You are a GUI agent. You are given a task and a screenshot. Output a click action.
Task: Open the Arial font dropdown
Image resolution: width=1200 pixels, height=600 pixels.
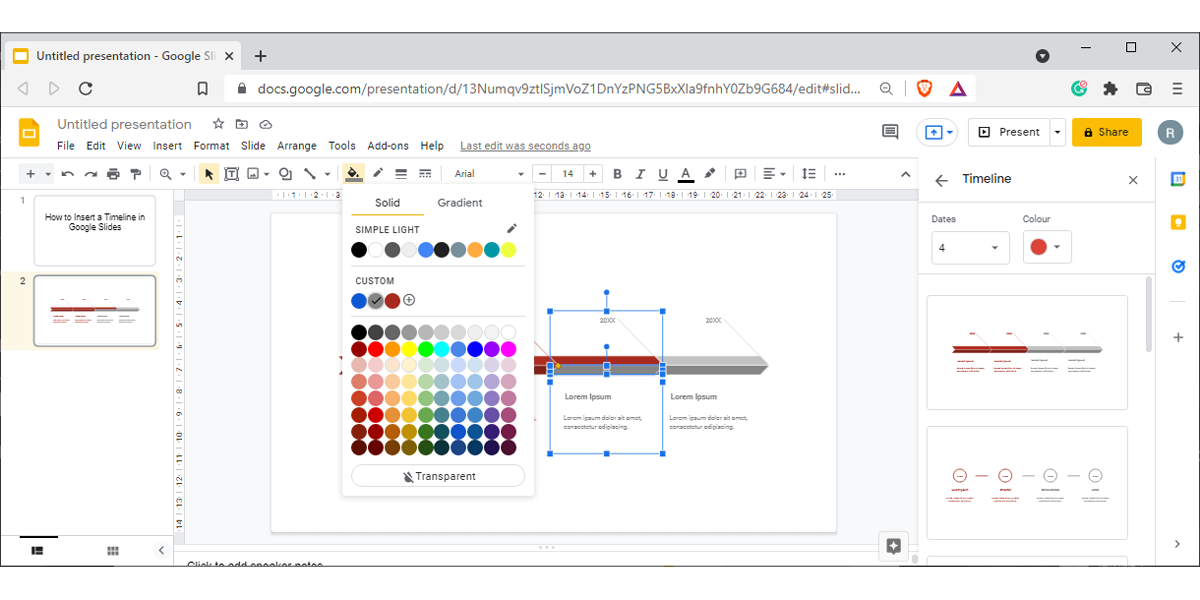[487, 174]
